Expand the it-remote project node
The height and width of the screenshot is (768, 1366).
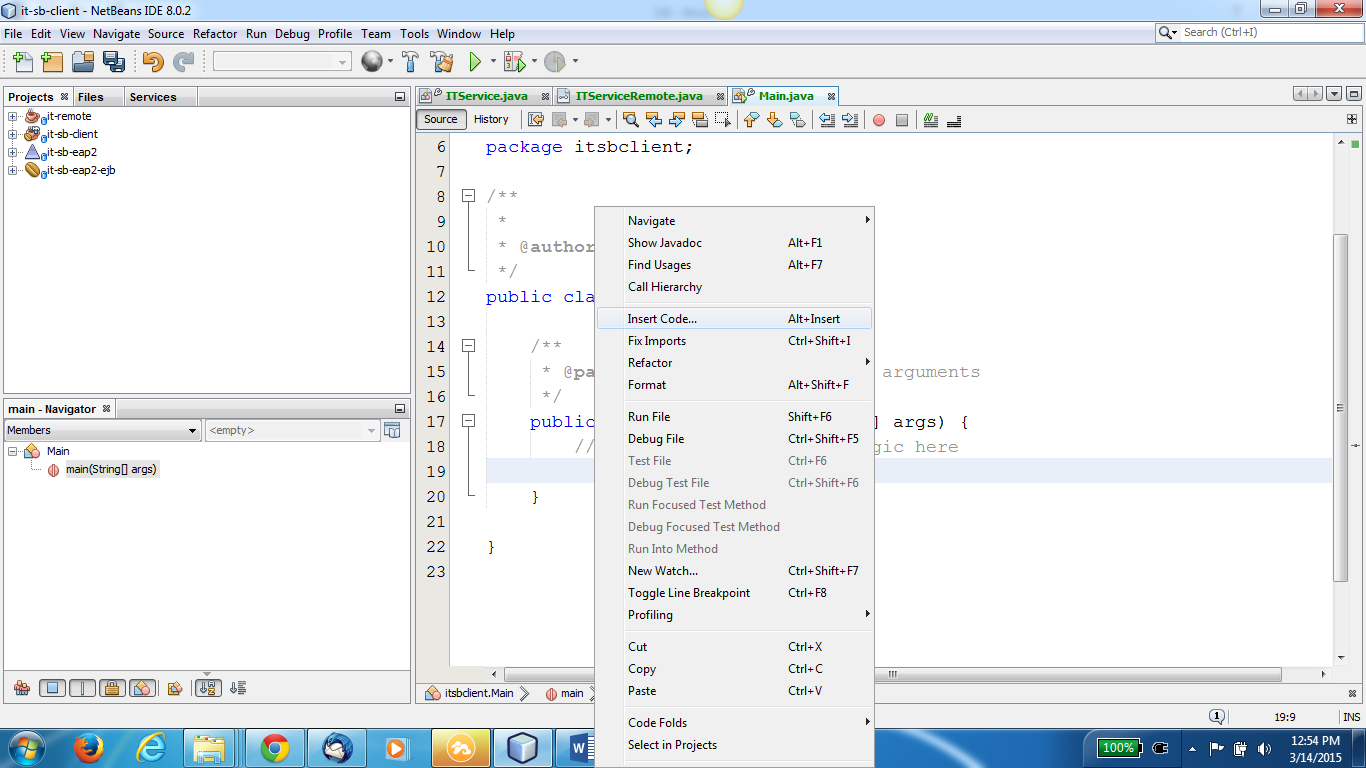[13, 116]
